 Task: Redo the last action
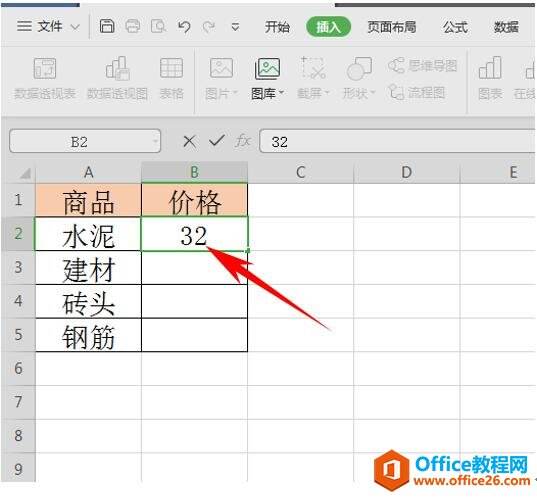coord(209,26)
